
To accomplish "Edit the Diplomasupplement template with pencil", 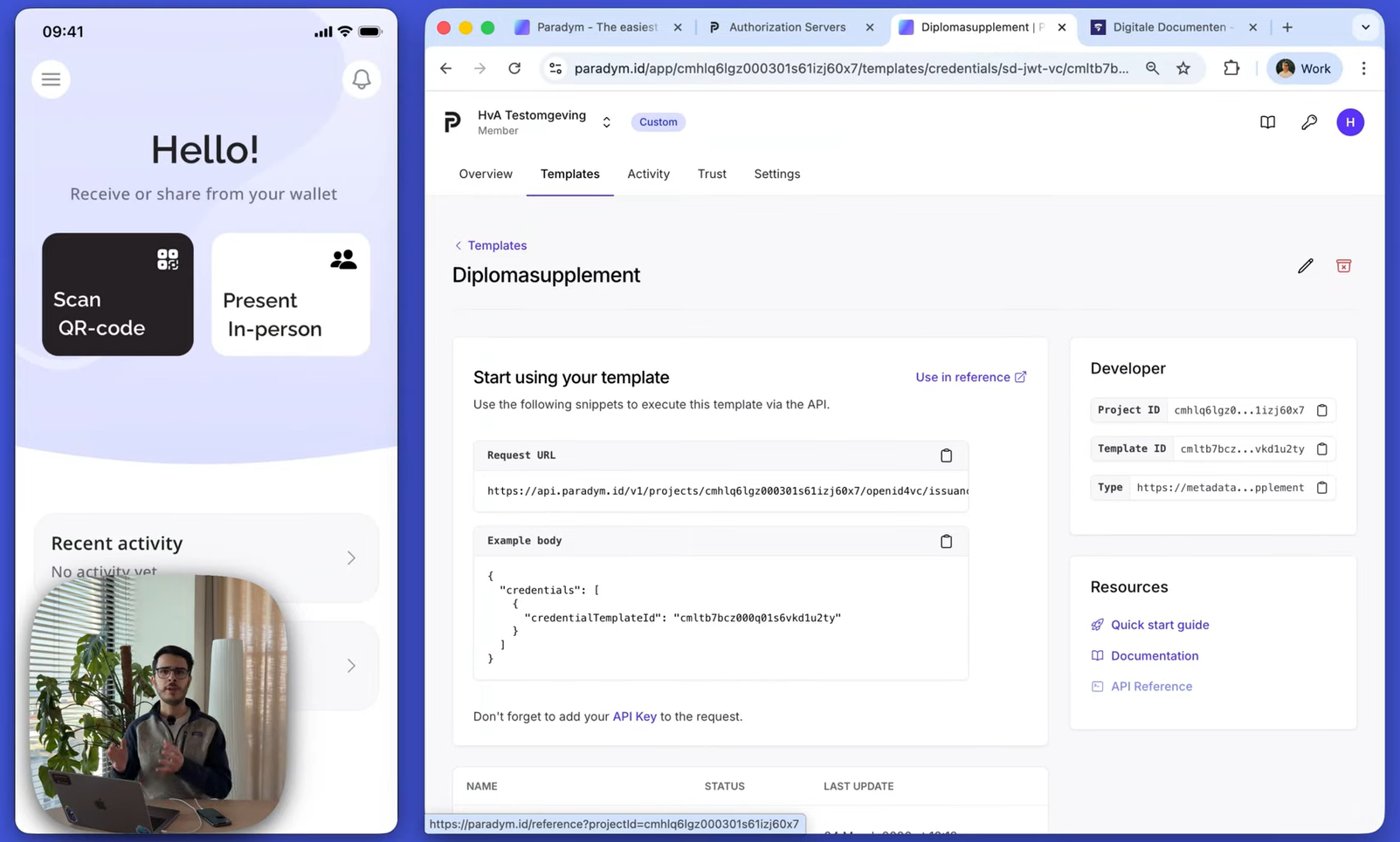I will [1305, 266].
